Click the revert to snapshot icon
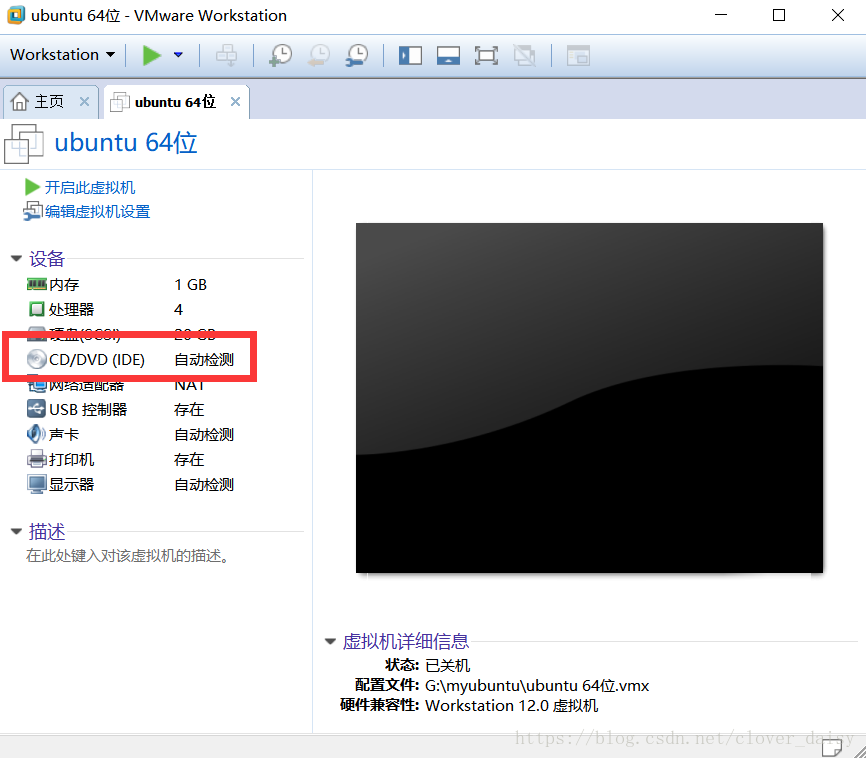 [319, 55]
